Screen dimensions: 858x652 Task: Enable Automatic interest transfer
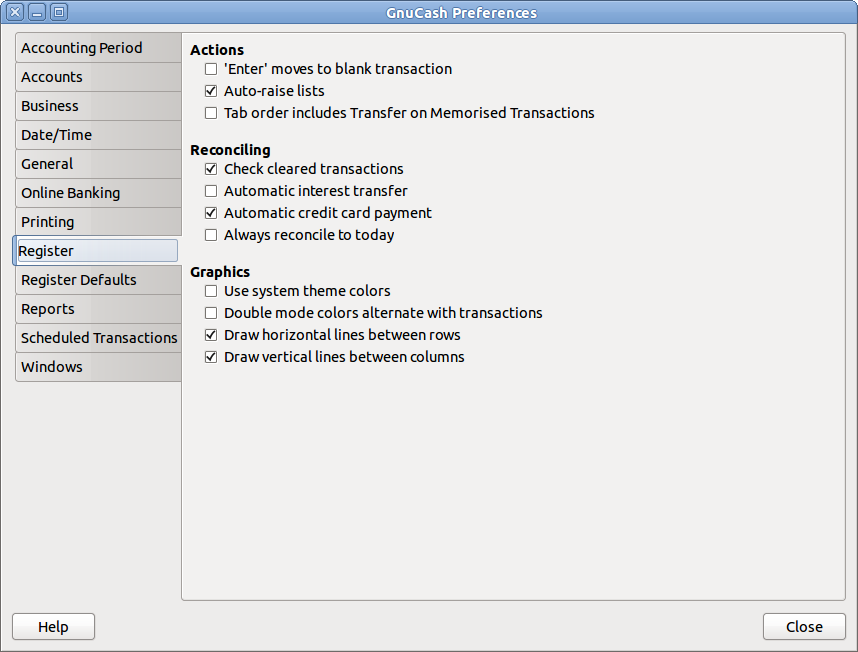tap(211, 191)
